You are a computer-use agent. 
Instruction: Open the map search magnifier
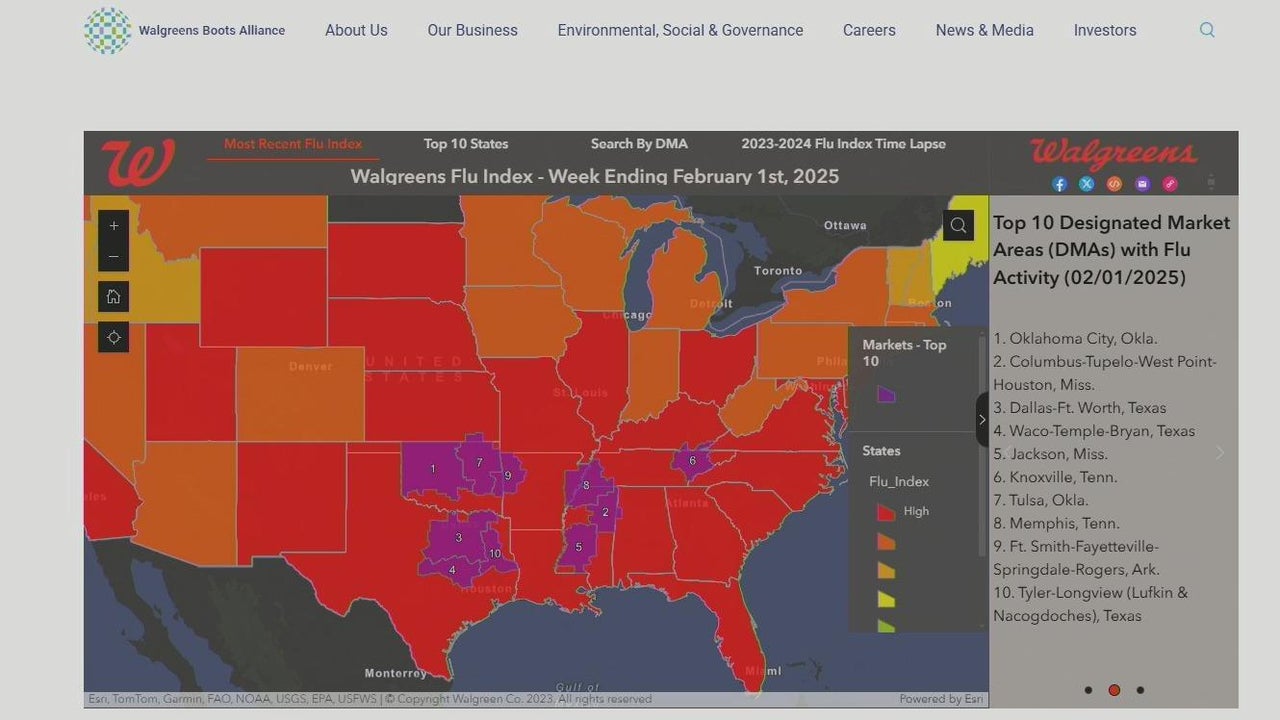958,225
